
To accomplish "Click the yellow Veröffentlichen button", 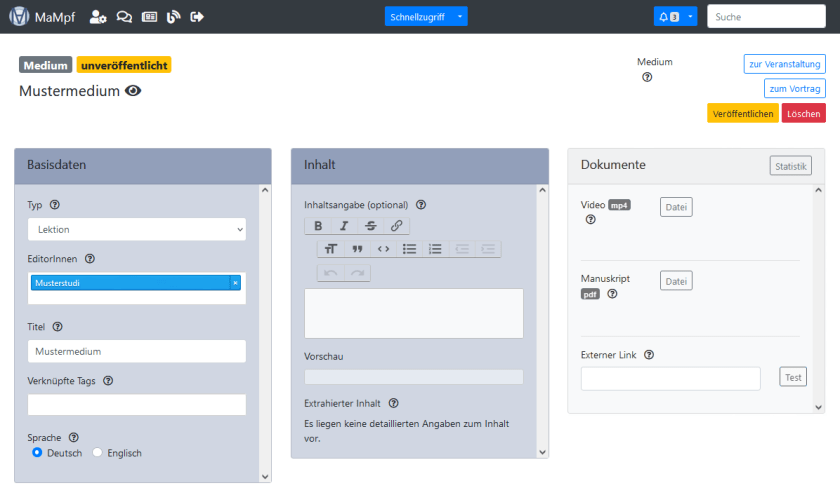I will point(742,114).
